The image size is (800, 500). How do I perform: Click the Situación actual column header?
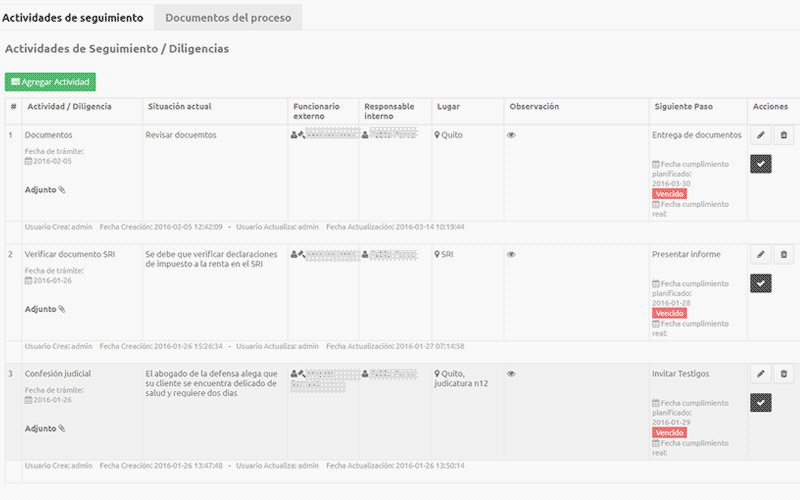pyautogui.click(x=179, y=106)
